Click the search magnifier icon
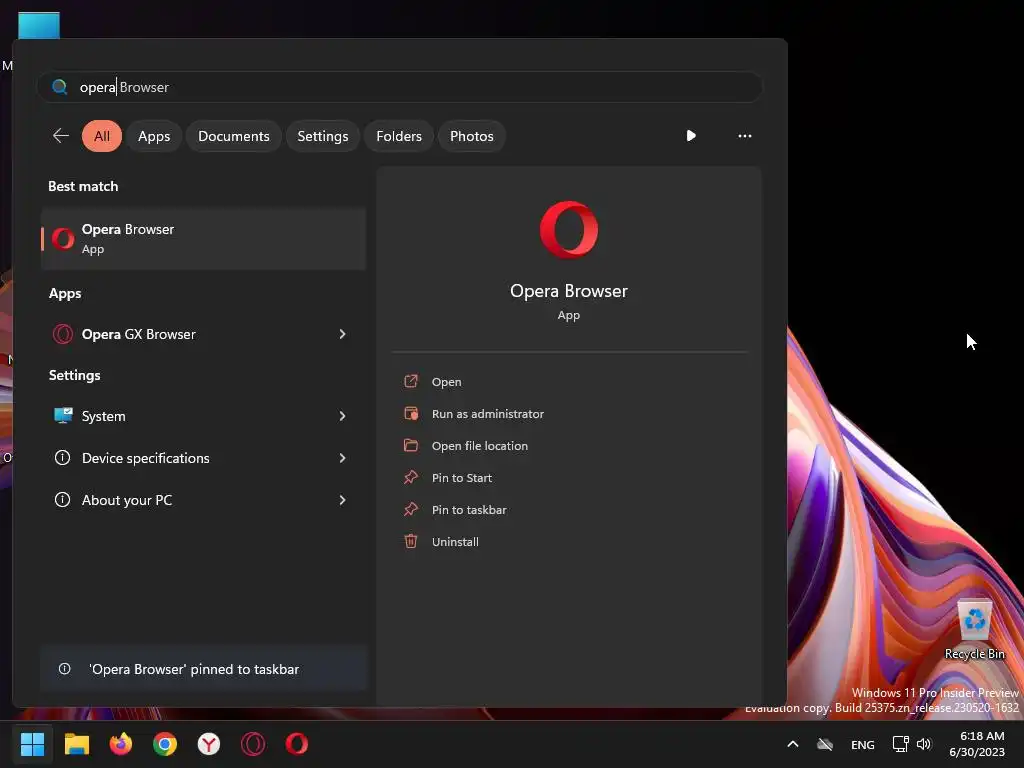 (59, 87)
